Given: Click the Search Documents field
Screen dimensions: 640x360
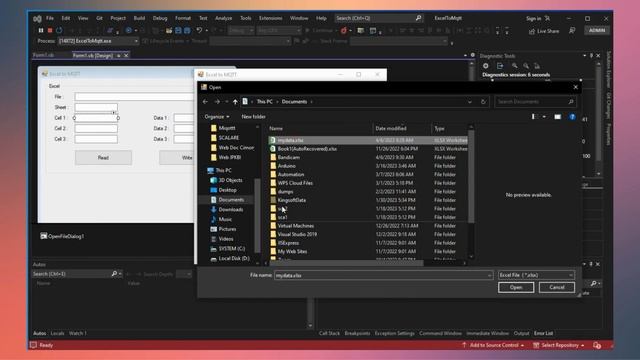Looking at the screenshot, I should click(536, 102).
